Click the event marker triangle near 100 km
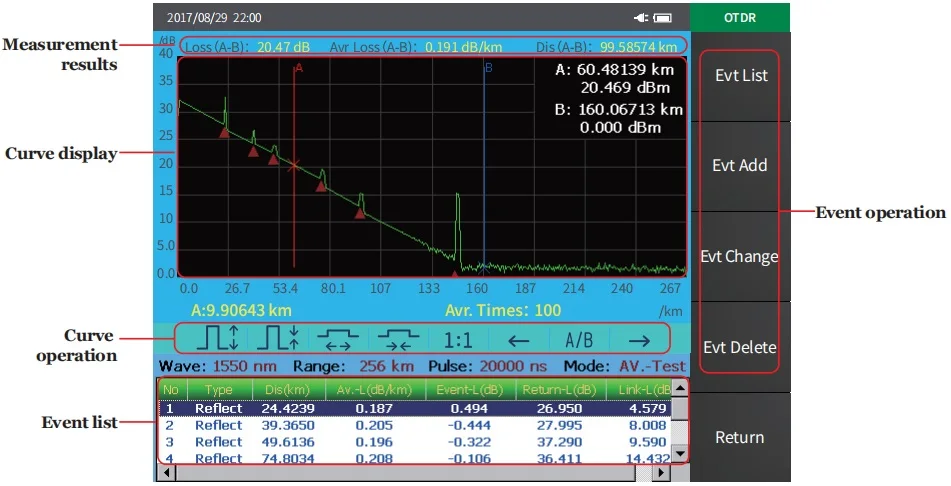This screenshot has height=486, width=951. click(360, 213)
